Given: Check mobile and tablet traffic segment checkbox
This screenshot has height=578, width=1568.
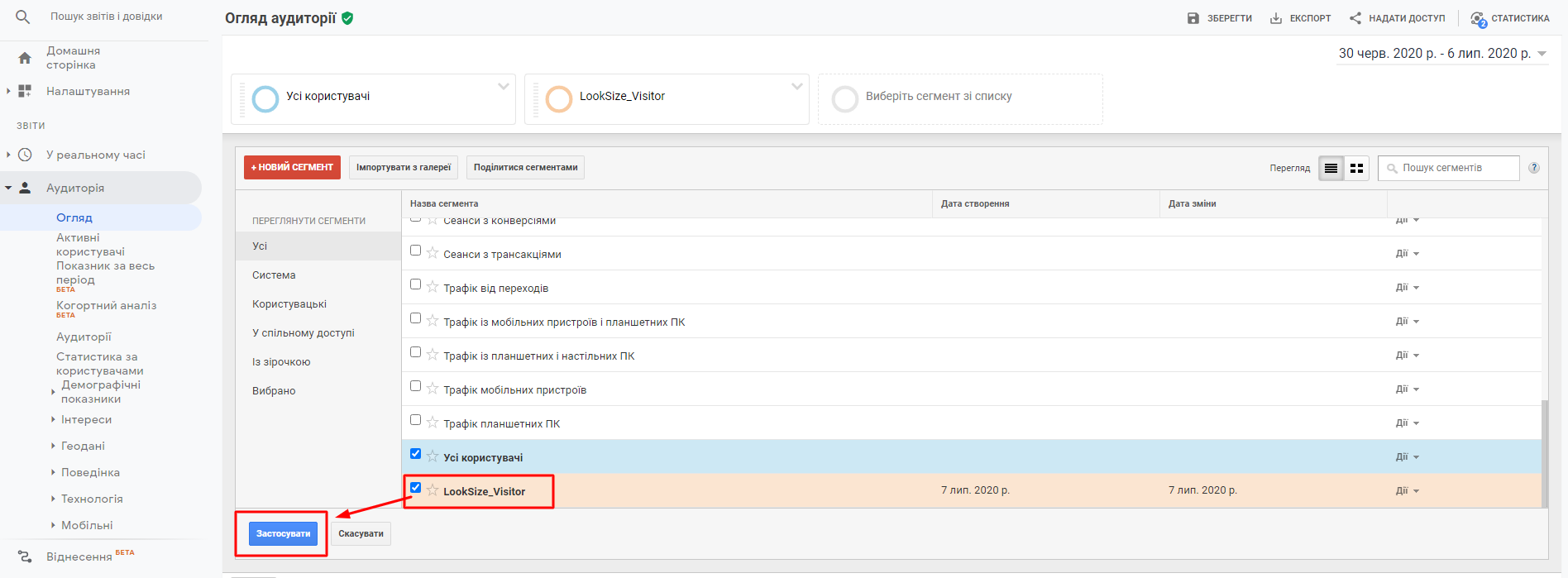Looking at the screenshot, I should pyautogui.click(x=415, y=318).
